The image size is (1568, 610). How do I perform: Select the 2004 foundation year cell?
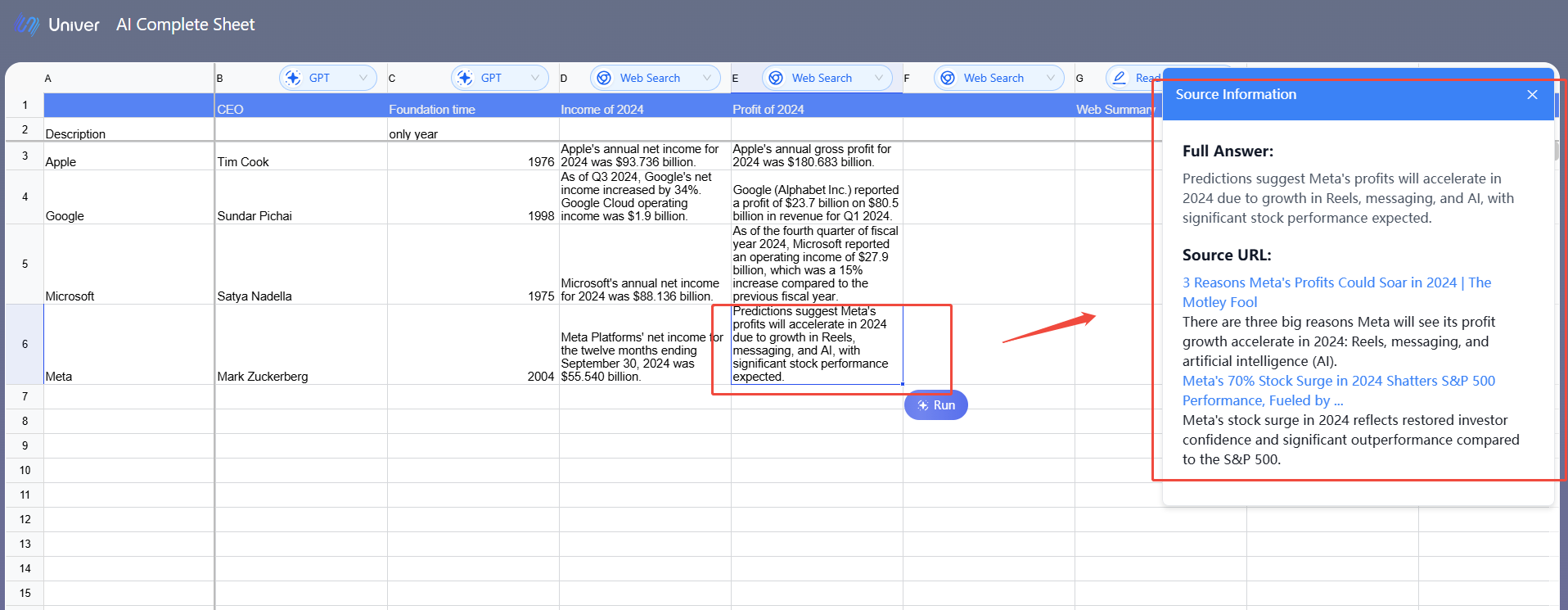pyautogui.click(x=473, y=345)
